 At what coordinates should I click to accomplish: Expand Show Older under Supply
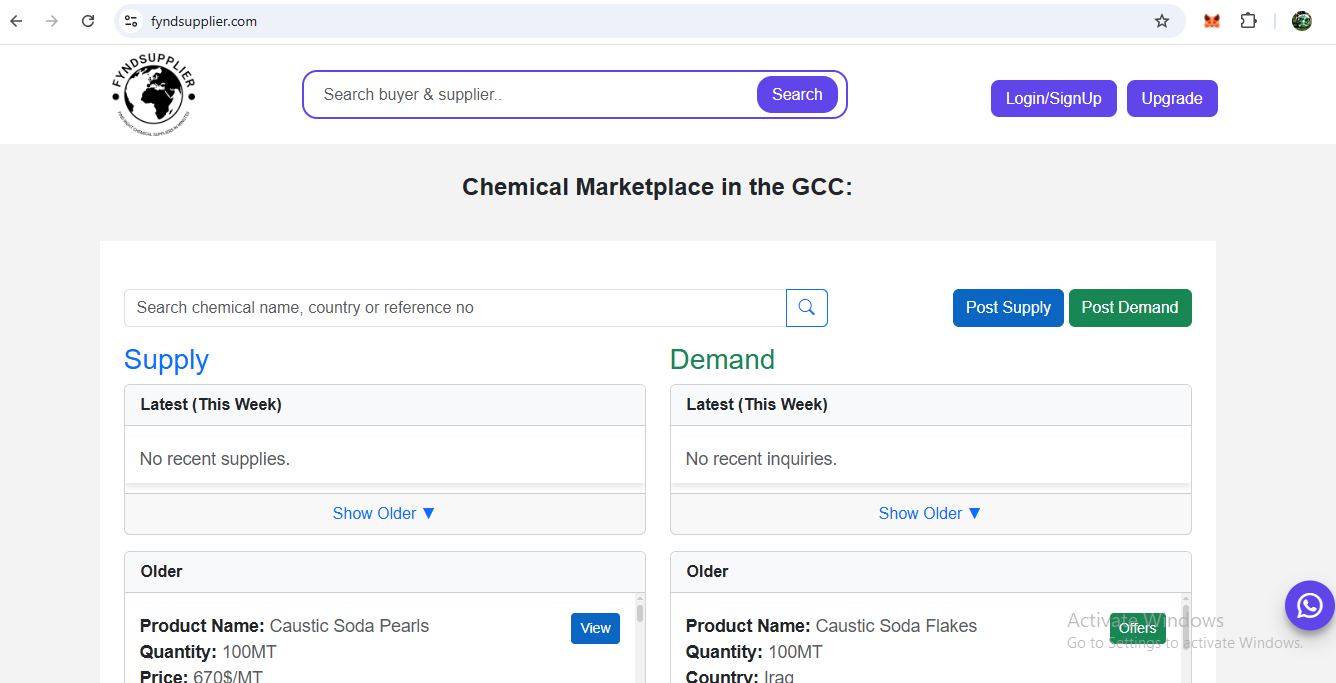(x=384, y=513)
